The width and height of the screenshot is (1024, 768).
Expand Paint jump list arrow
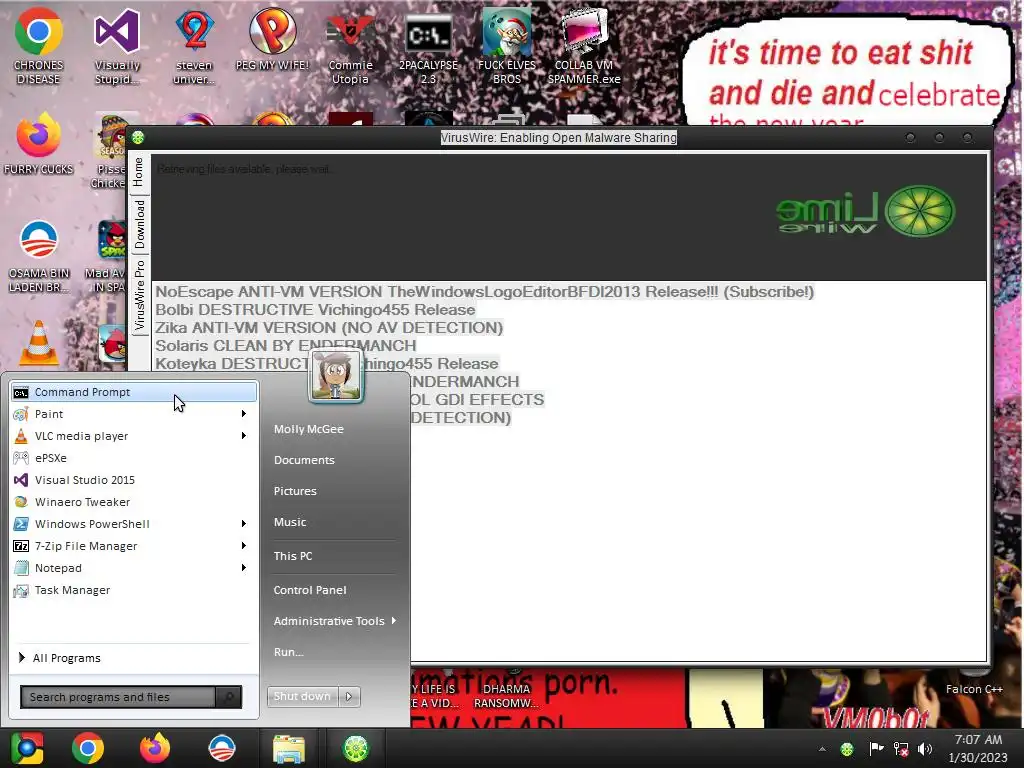click(x=244, y=414)
